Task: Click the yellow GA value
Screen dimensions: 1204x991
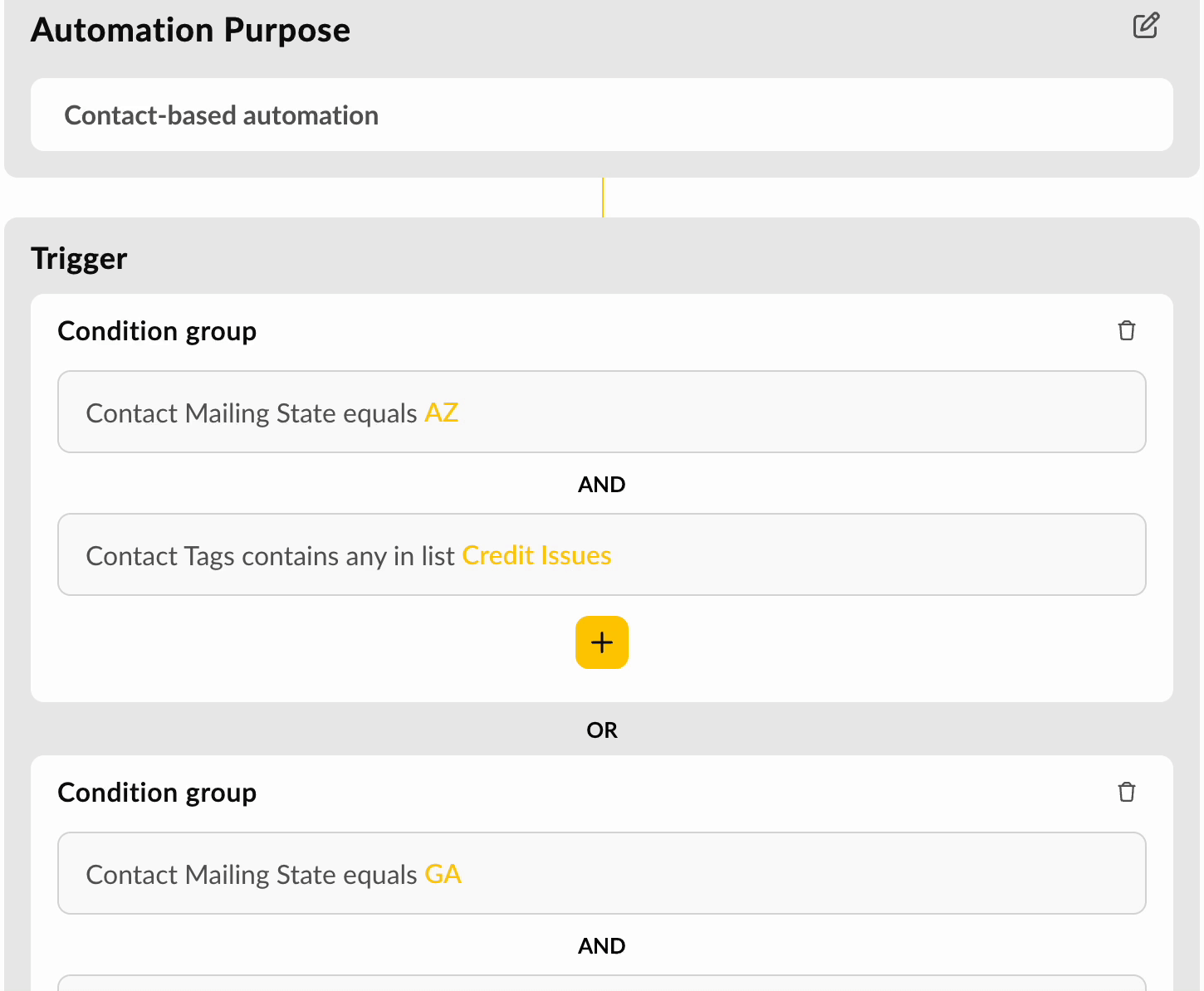Action: pyautogui.click(x=443, y=874)
